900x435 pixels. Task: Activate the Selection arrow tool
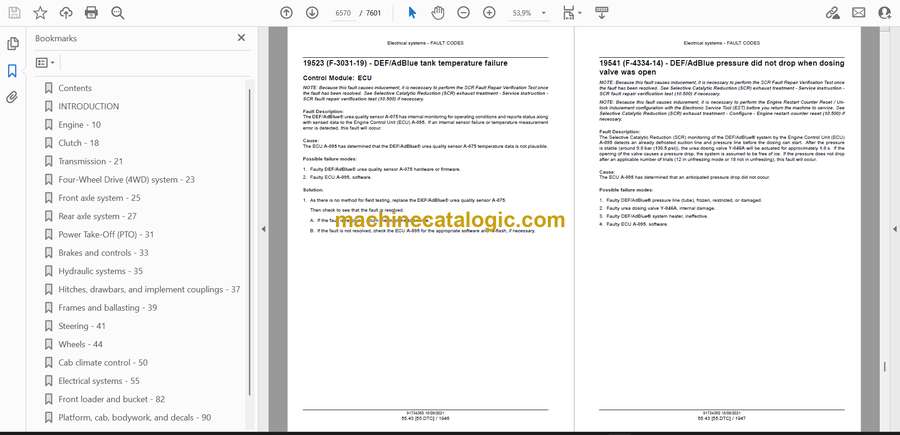point(412,13)
